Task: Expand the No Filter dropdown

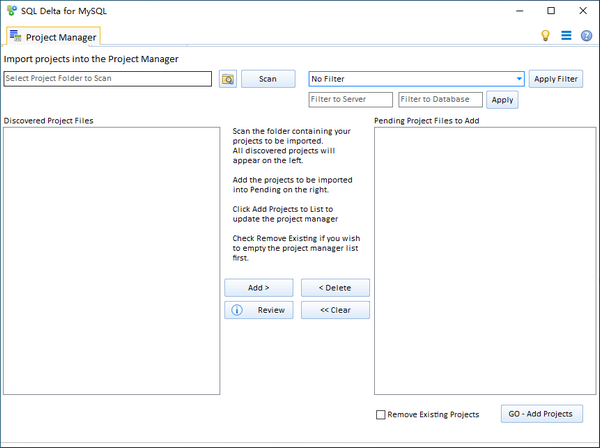Action: 519,79
